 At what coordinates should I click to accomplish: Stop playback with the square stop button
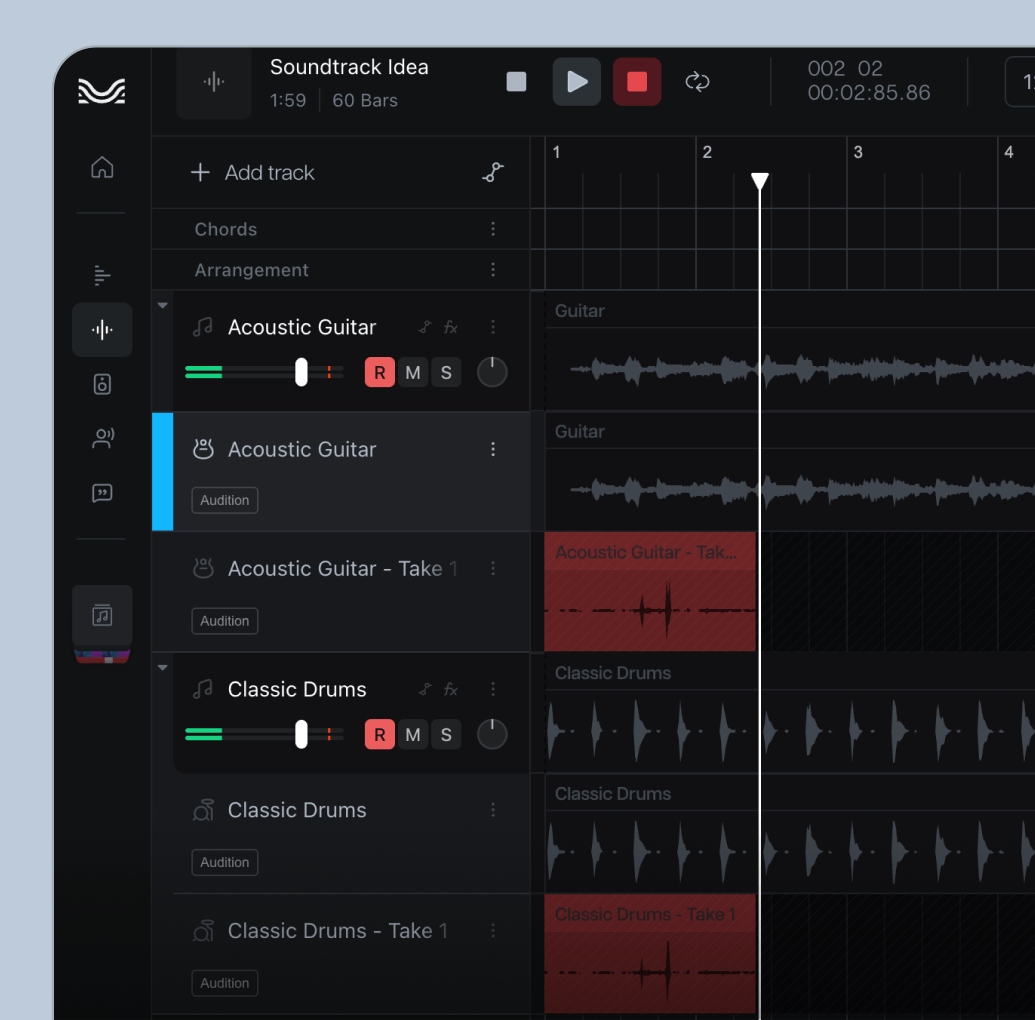(x=516, y=82)
